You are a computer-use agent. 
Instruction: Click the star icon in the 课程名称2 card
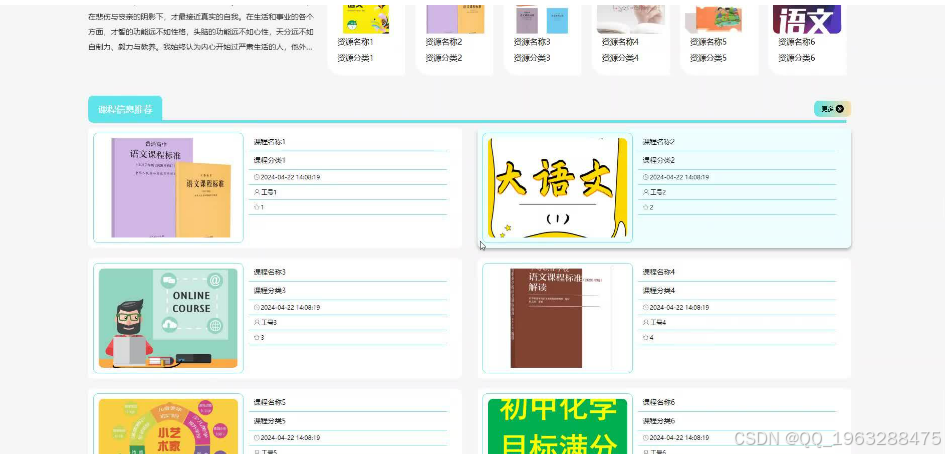click(x=645, y=207)
